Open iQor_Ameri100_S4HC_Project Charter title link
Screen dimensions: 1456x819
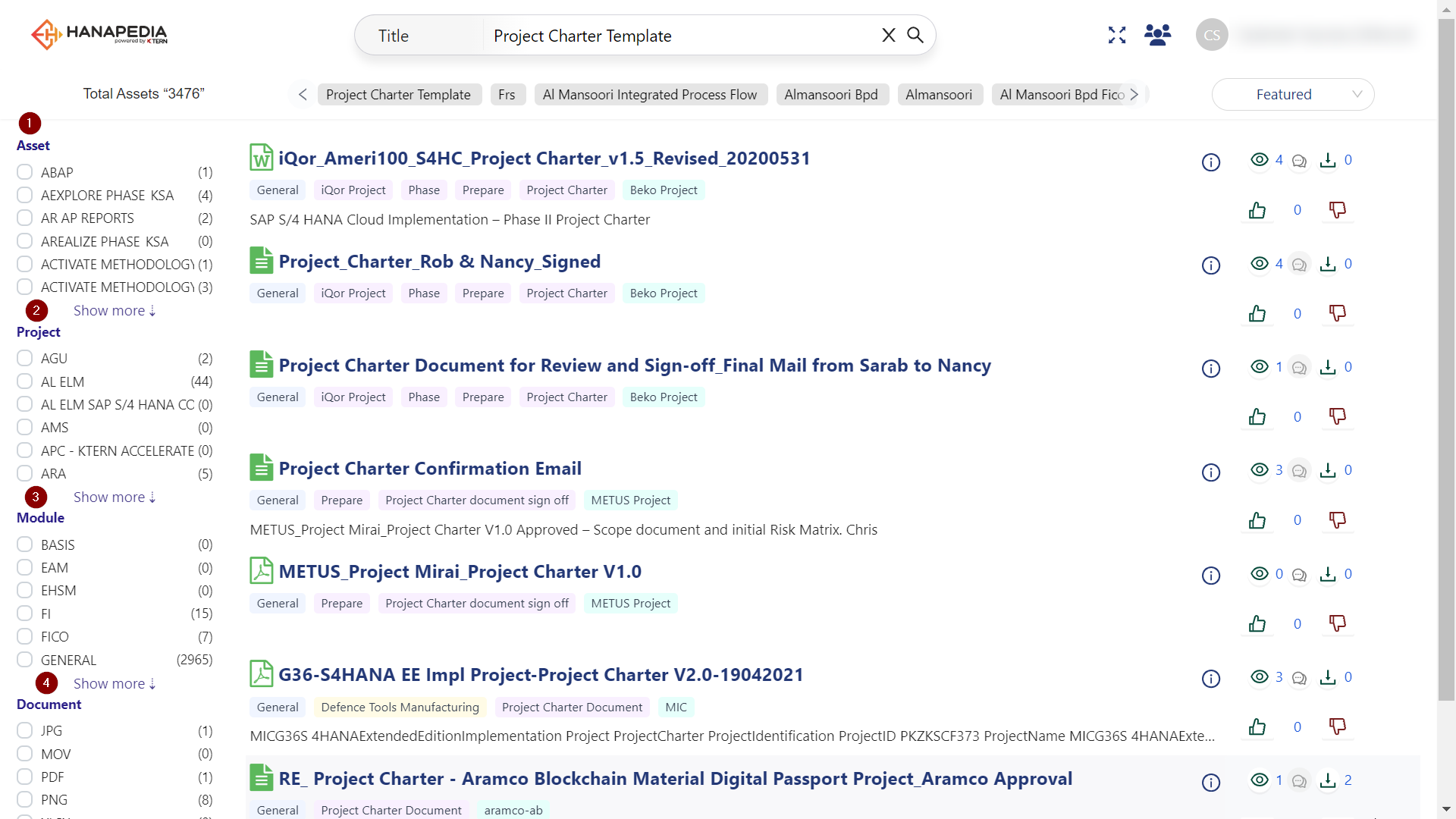pyautogui.click(x=544, y=158)
